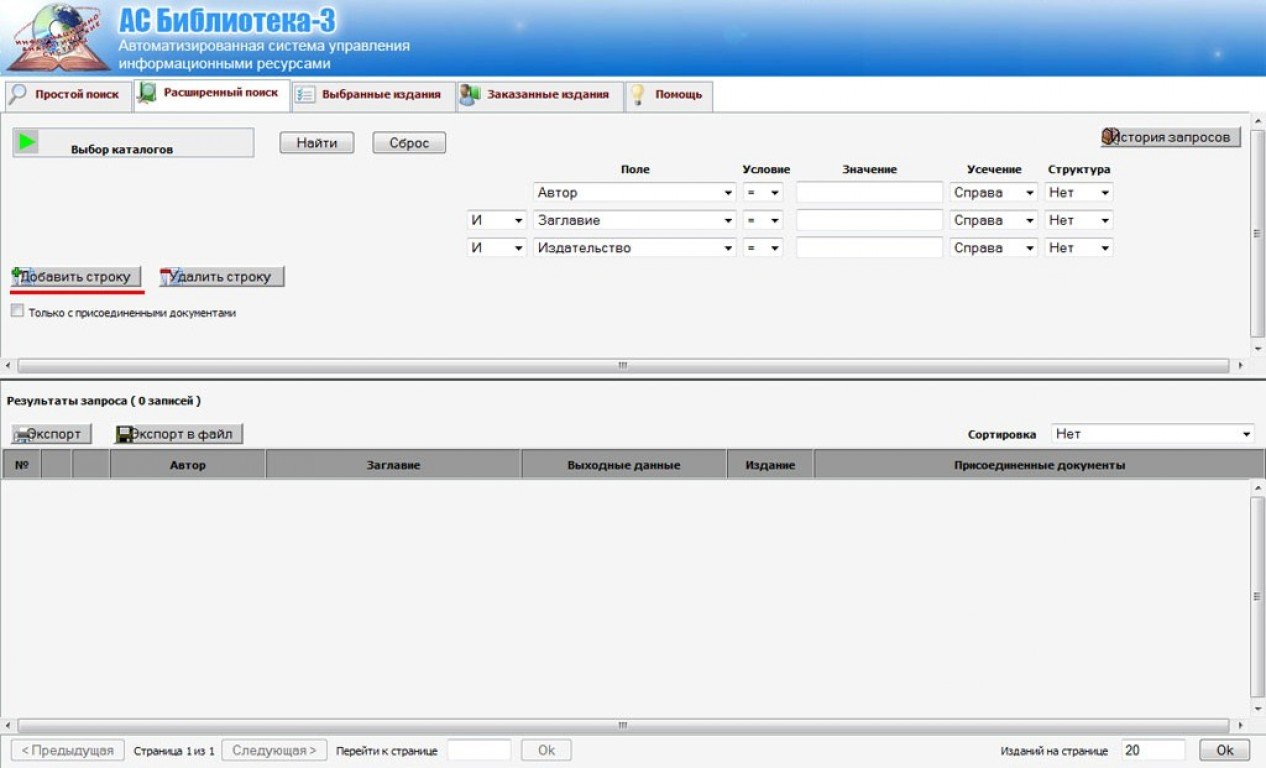Click the magnifier icon on Простой поиск tab

18,95
